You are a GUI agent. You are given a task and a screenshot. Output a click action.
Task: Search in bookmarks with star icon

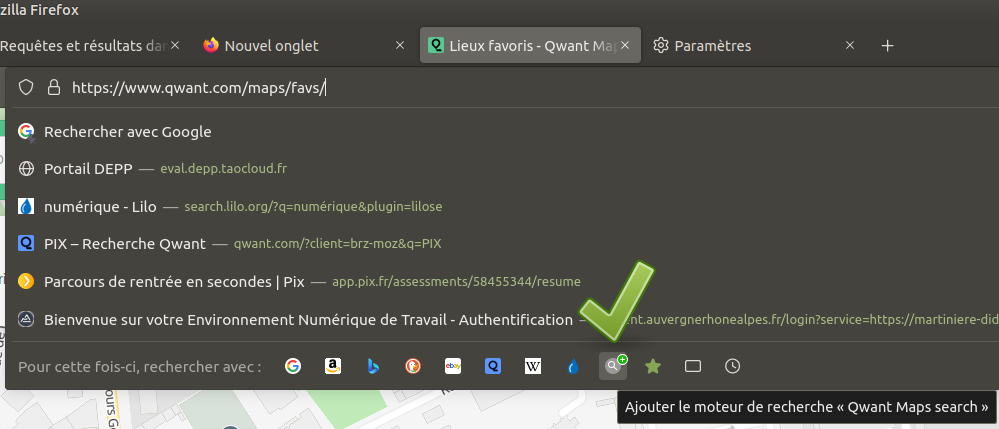(x=652, y=366)
